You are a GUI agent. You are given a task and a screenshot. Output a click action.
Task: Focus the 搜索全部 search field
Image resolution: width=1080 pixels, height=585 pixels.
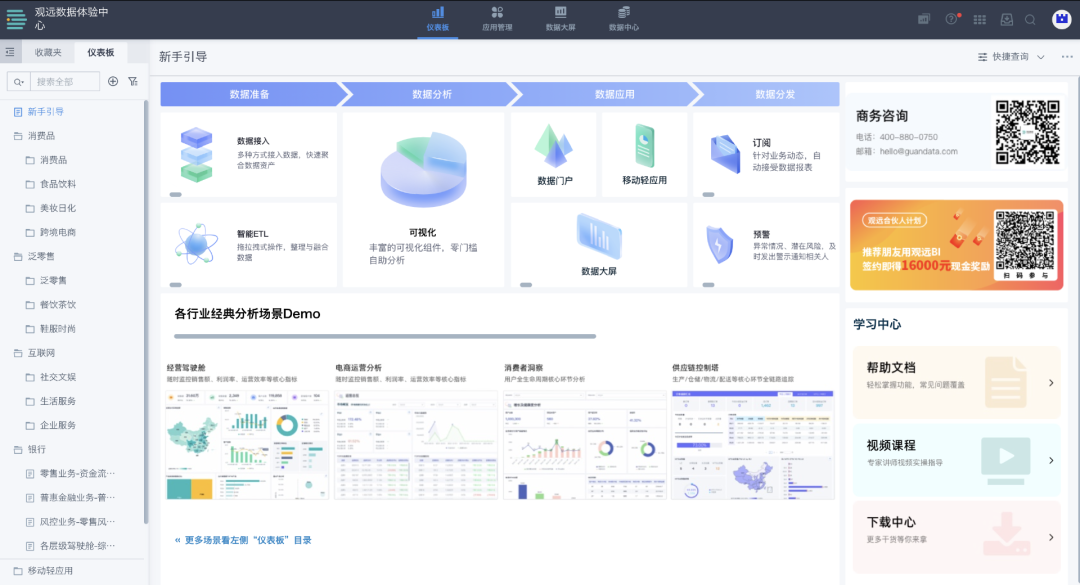(65, 81)
